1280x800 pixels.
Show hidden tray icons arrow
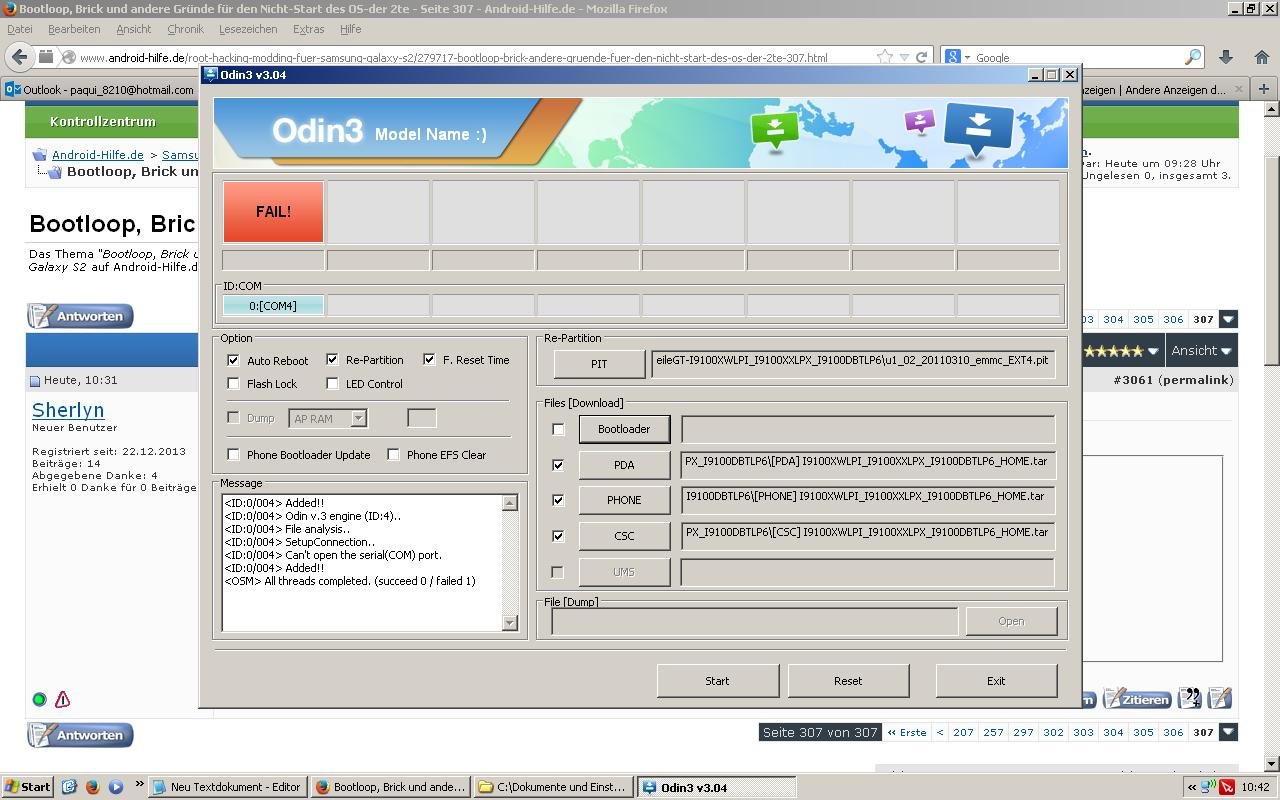pyautogui.click(x=1191, y=787)
